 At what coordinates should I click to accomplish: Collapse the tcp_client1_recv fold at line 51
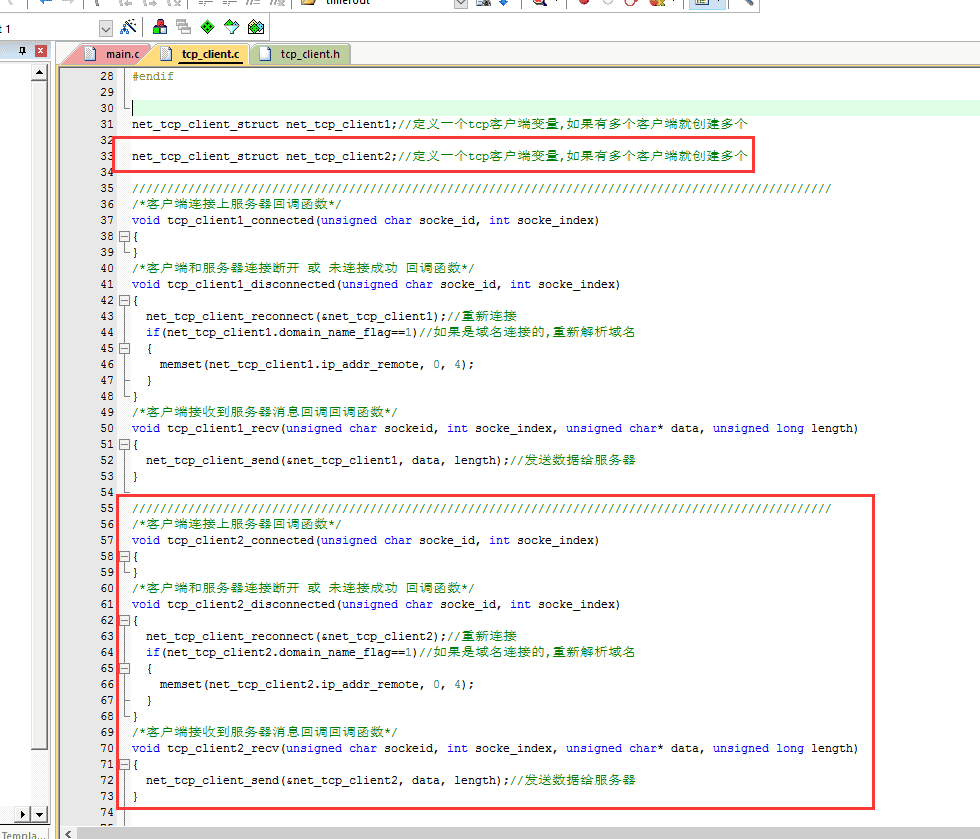125,444
